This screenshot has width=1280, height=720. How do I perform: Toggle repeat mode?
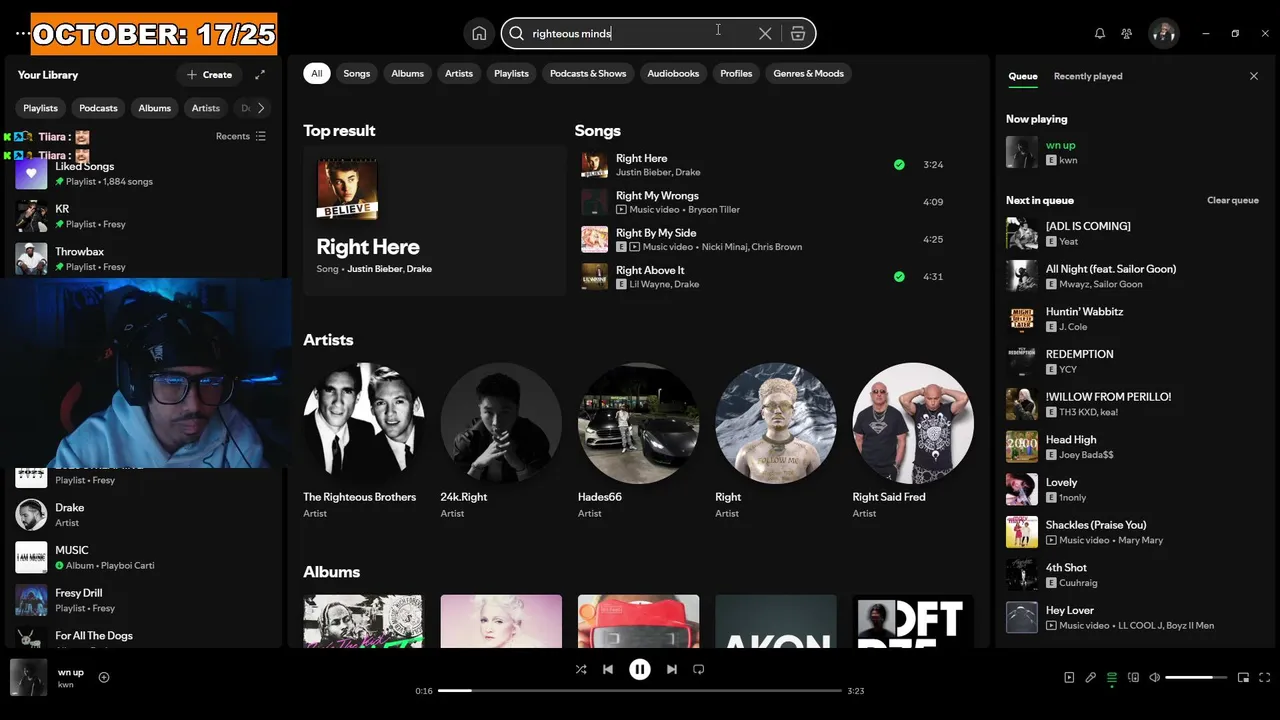(699, 669)
